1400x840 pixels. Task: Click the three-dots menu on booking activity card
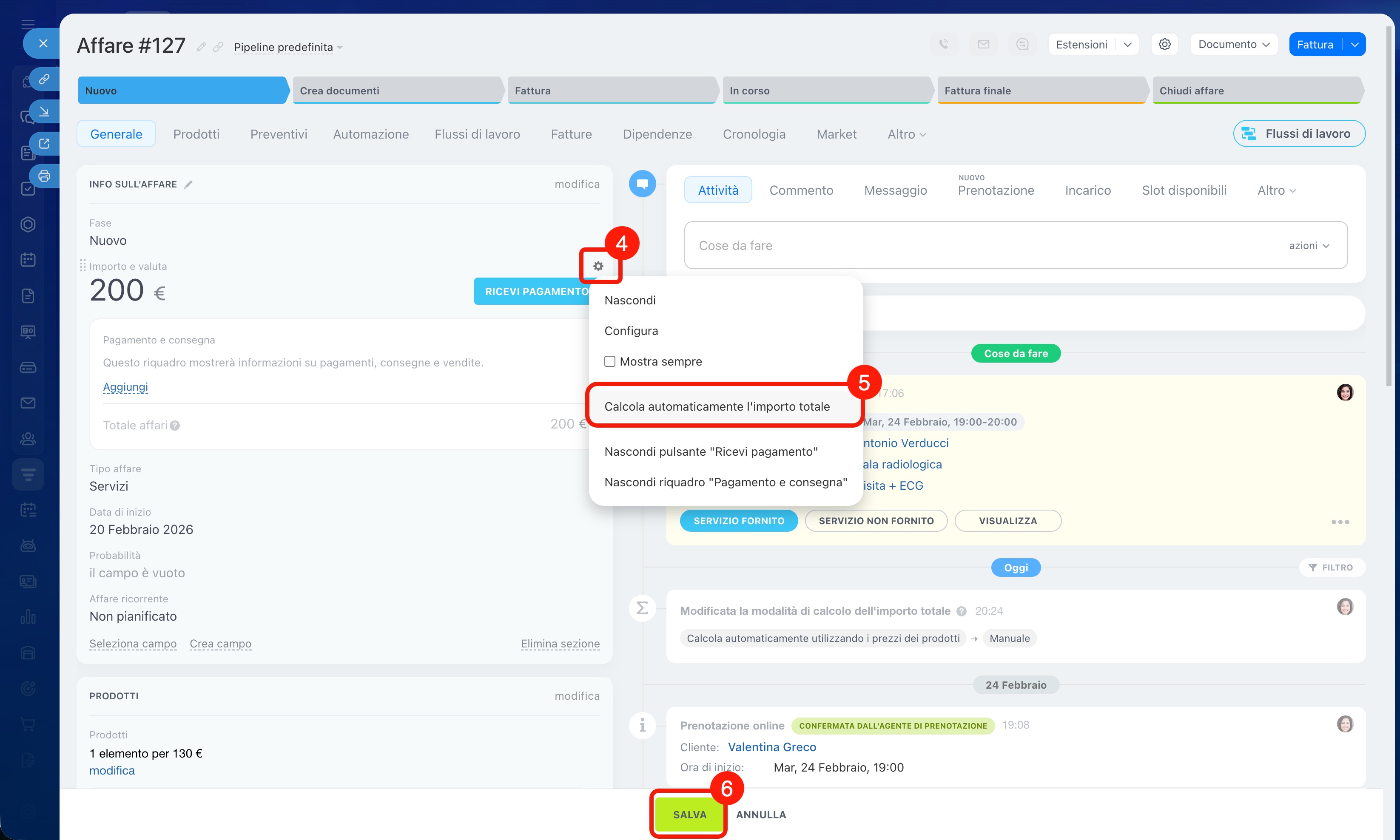point(1340,522)
